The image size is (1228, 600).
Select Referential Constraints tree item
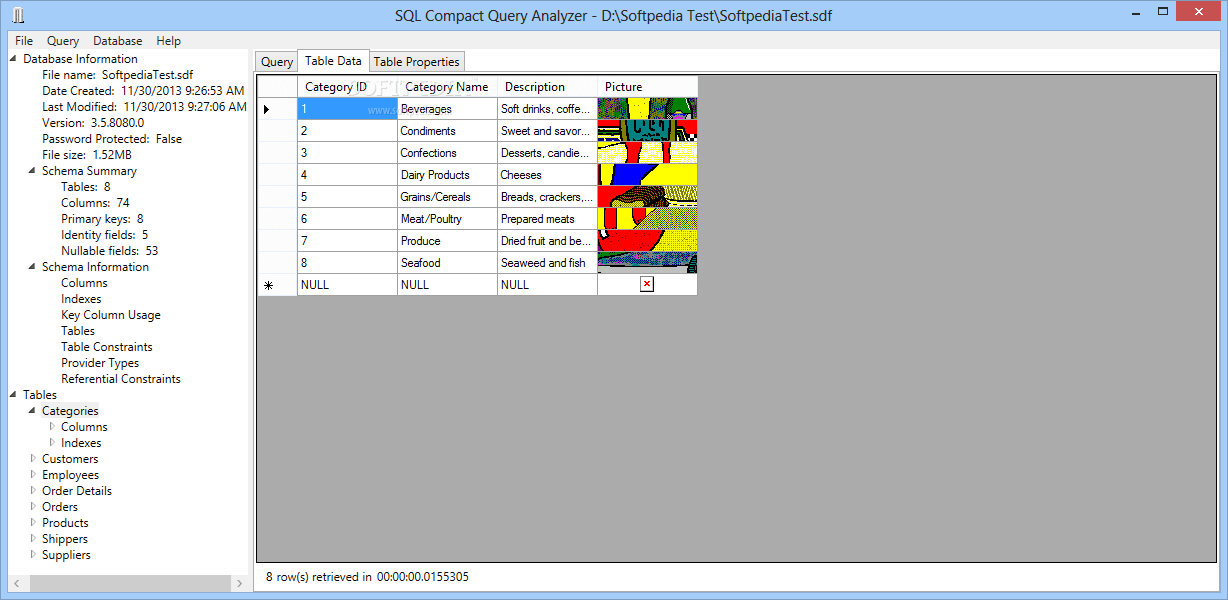tap(121, 379)
